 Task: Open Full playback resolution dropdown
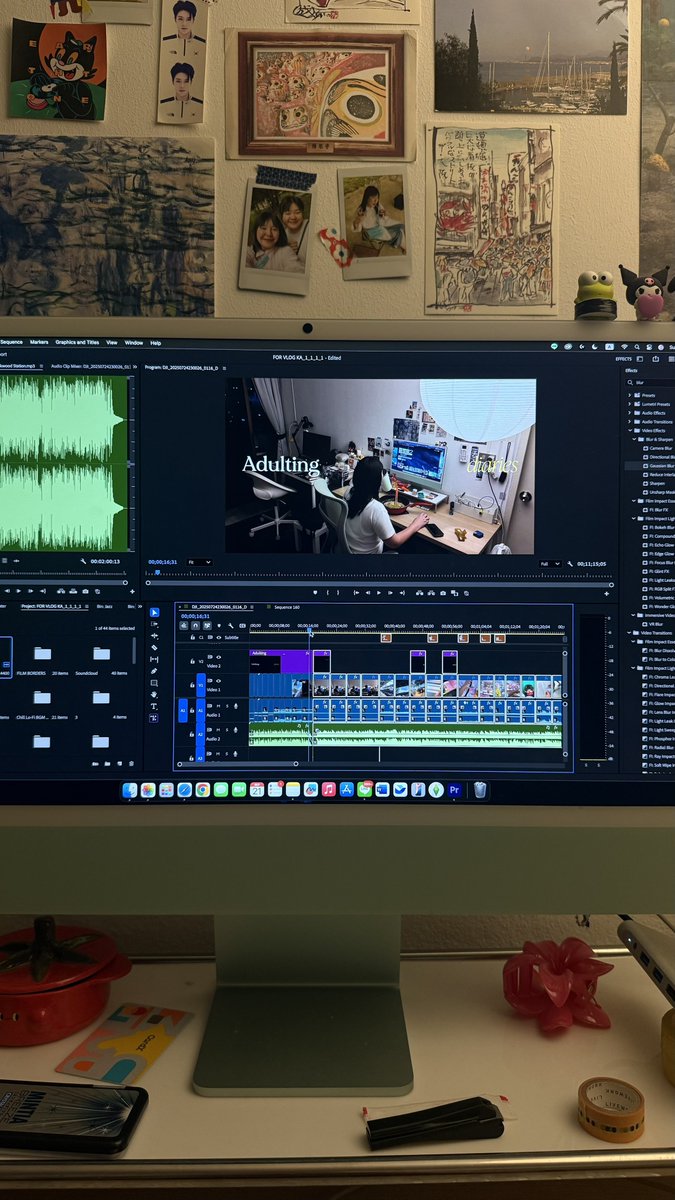point(553,563)
